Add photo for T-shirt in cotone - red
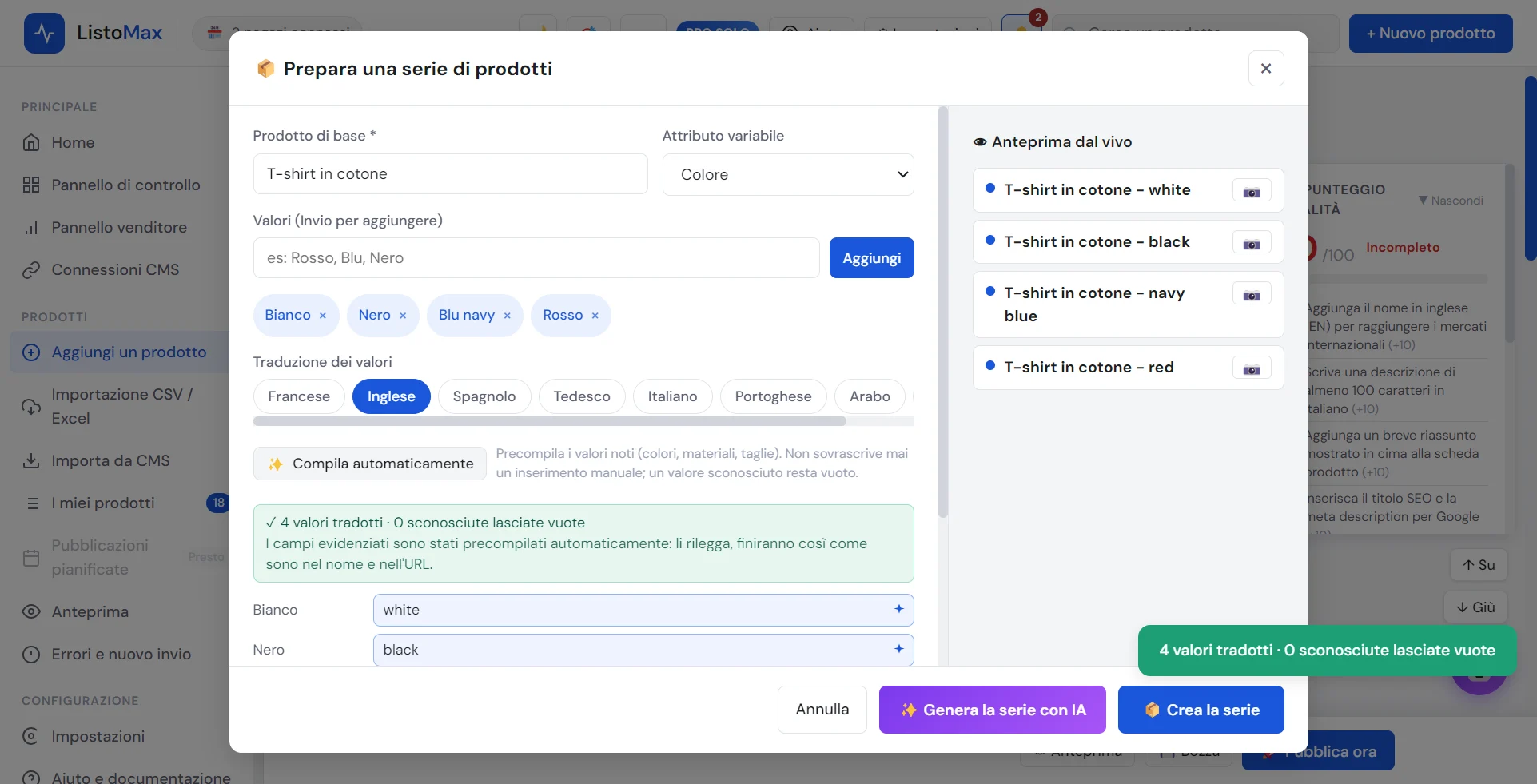 [1252, 369]
